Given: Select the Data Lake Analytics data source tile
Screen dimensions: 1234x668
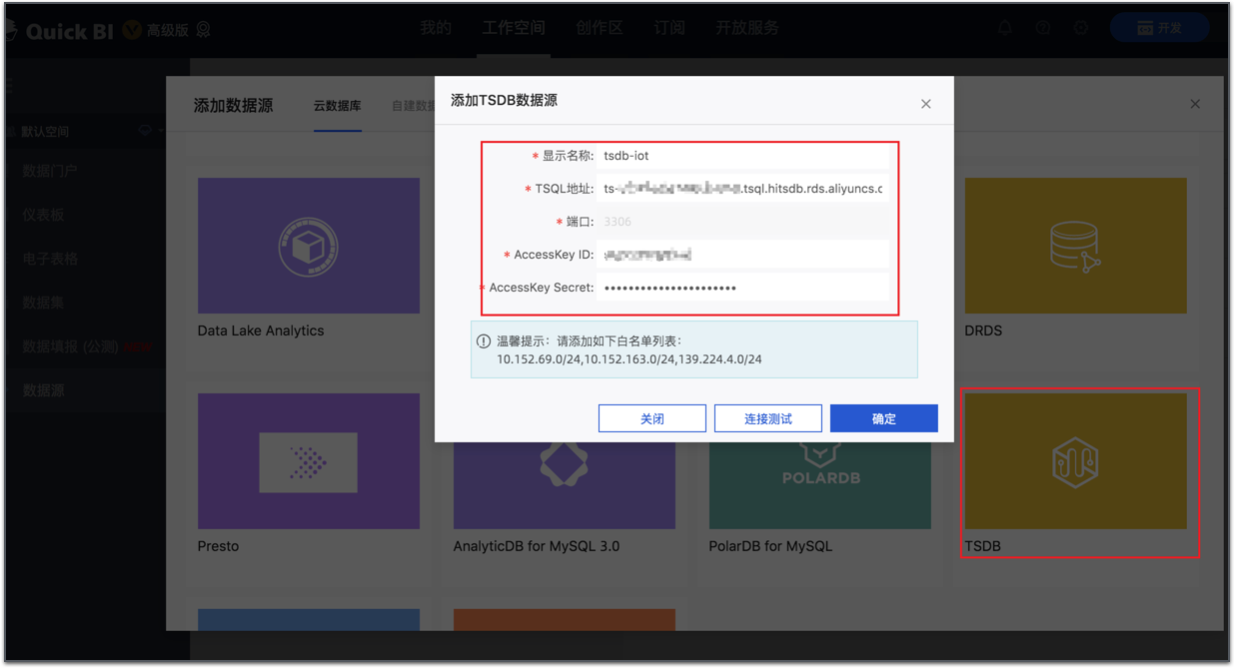Looking at the screenshot, I should 309,246.
